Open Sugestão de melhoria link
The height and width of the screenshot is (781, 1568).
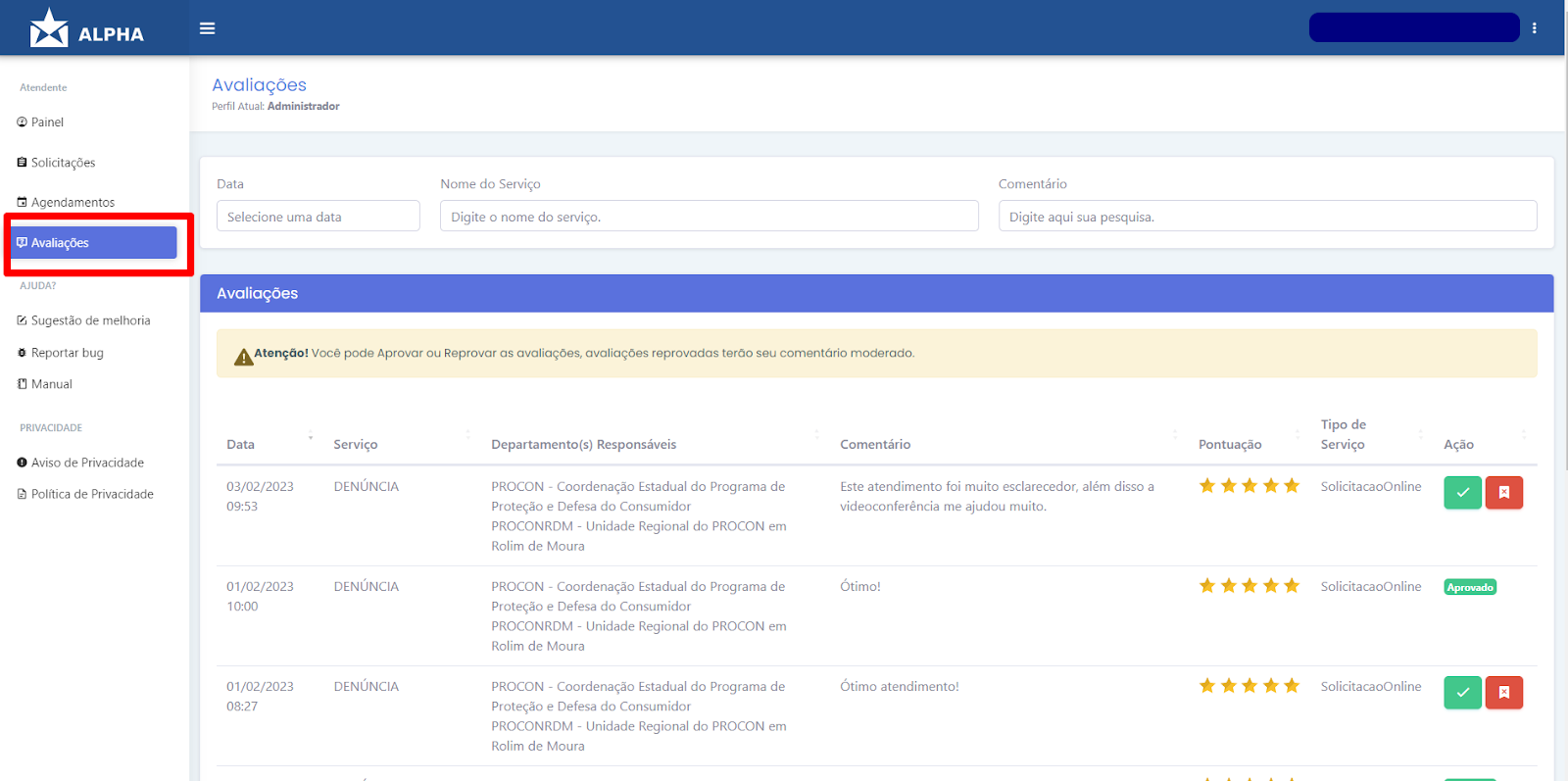tap(83, 320)
